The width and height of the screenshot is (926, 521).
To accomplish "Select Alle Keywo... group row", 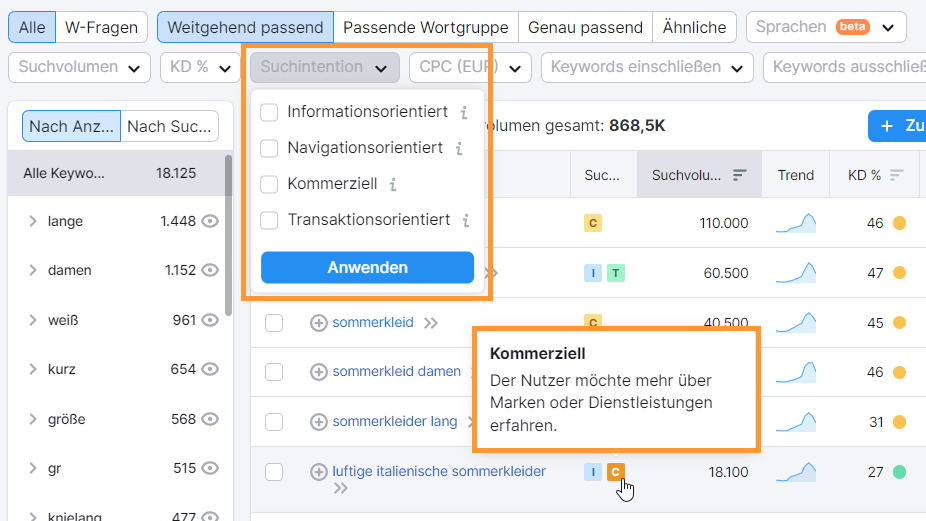I will click(116, 173).
